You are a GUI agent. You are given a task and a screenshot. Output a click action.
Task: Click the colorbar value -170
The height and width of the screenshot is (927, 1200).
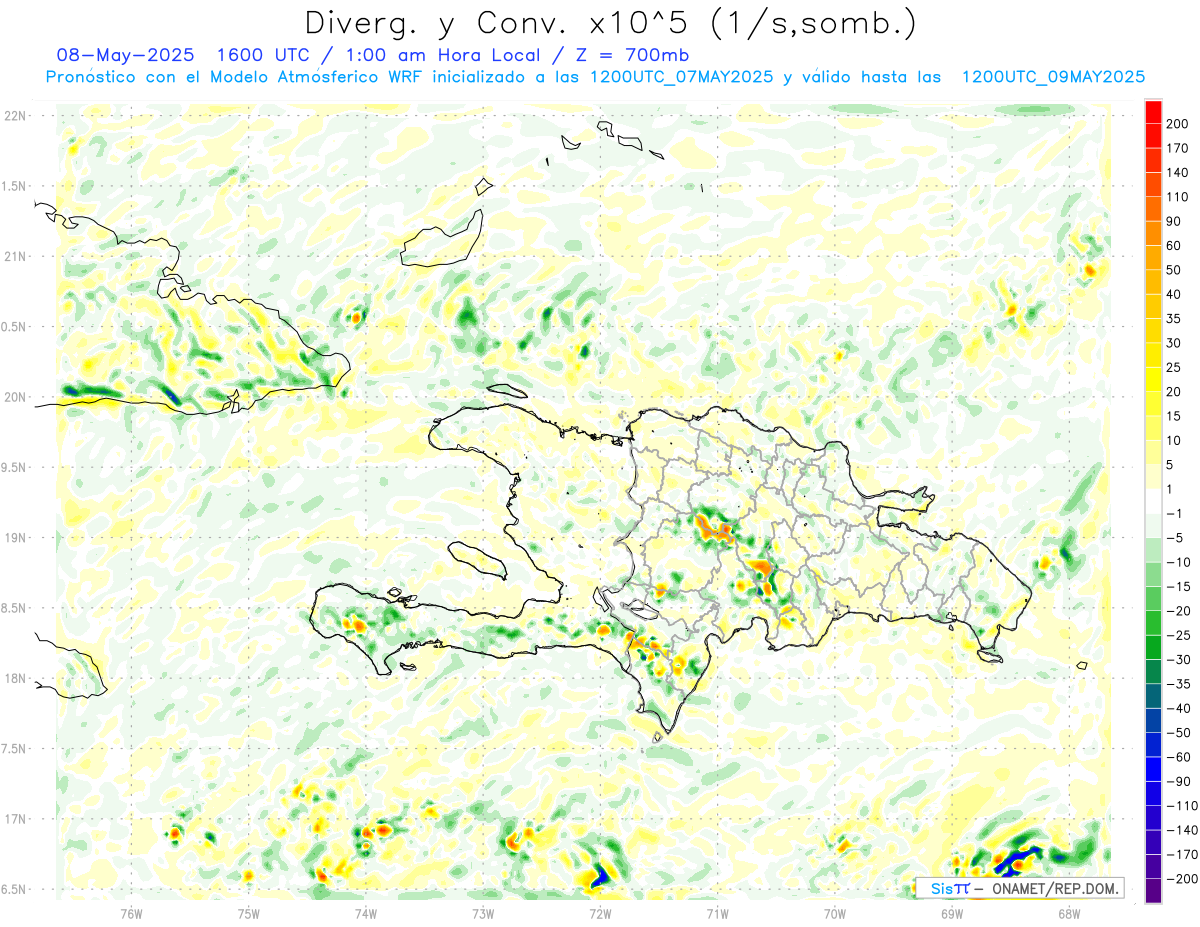[1183, 855]
